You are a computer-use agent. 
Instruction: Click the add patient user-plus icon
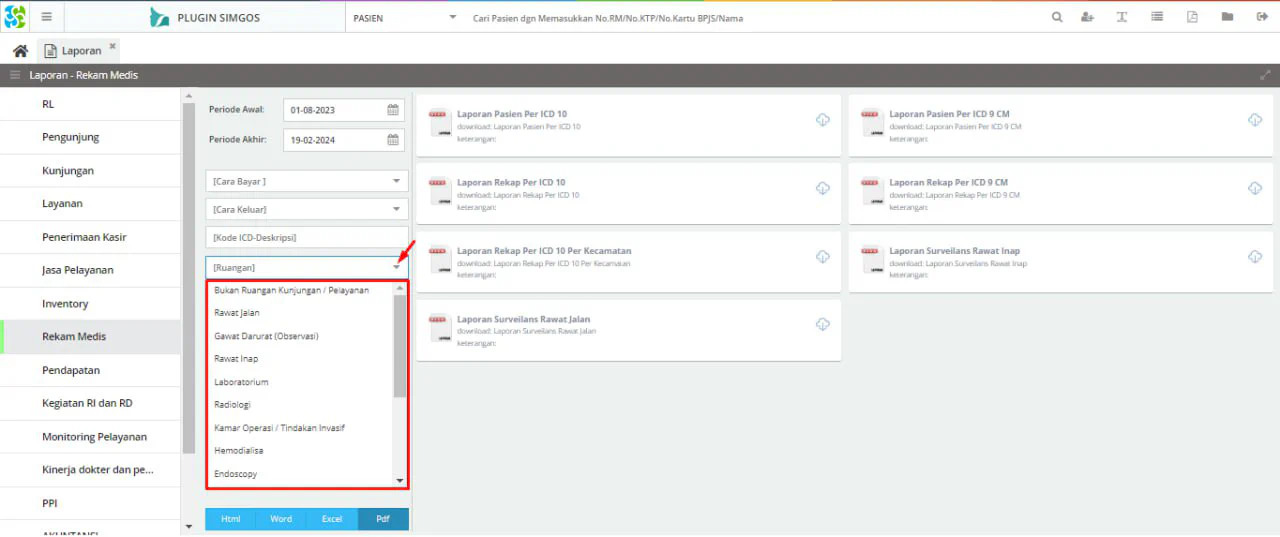coord(1088,17)
